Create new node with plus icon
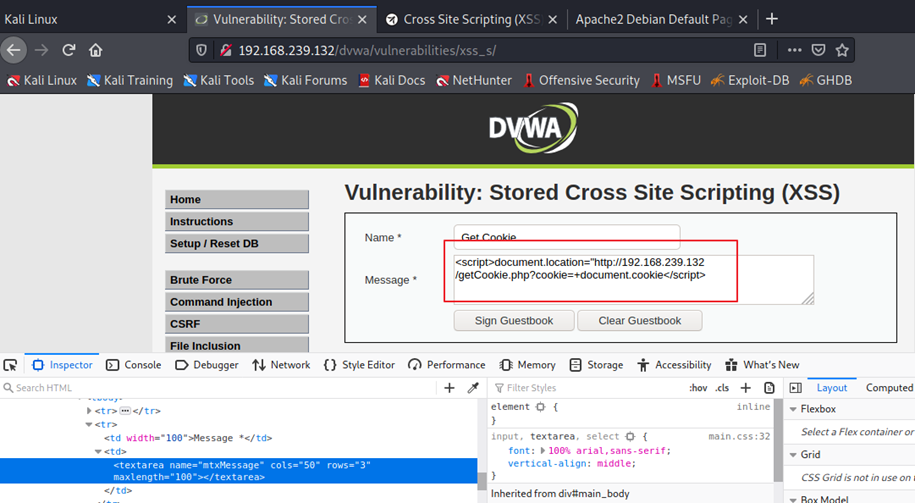The width and height of the screenshot is (915, 503). pos(449,388)
